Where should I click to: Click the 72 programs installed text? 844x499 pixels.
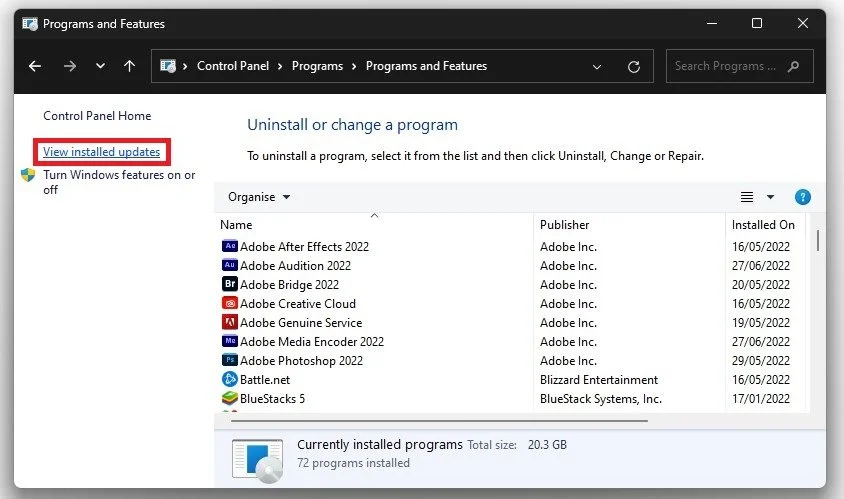tap(353, 463)
